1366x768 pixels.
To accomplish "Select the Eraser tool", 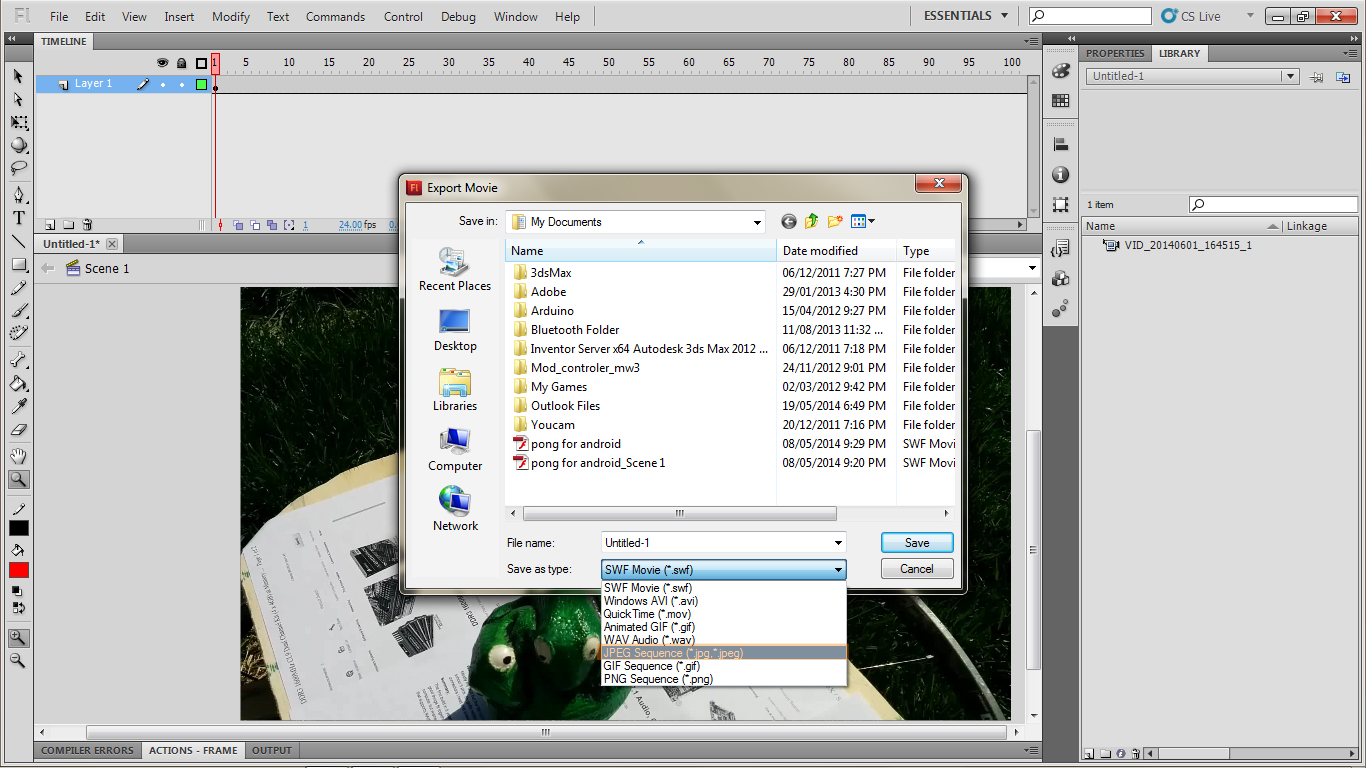I will pyautogui.click(x=18, y=429).
